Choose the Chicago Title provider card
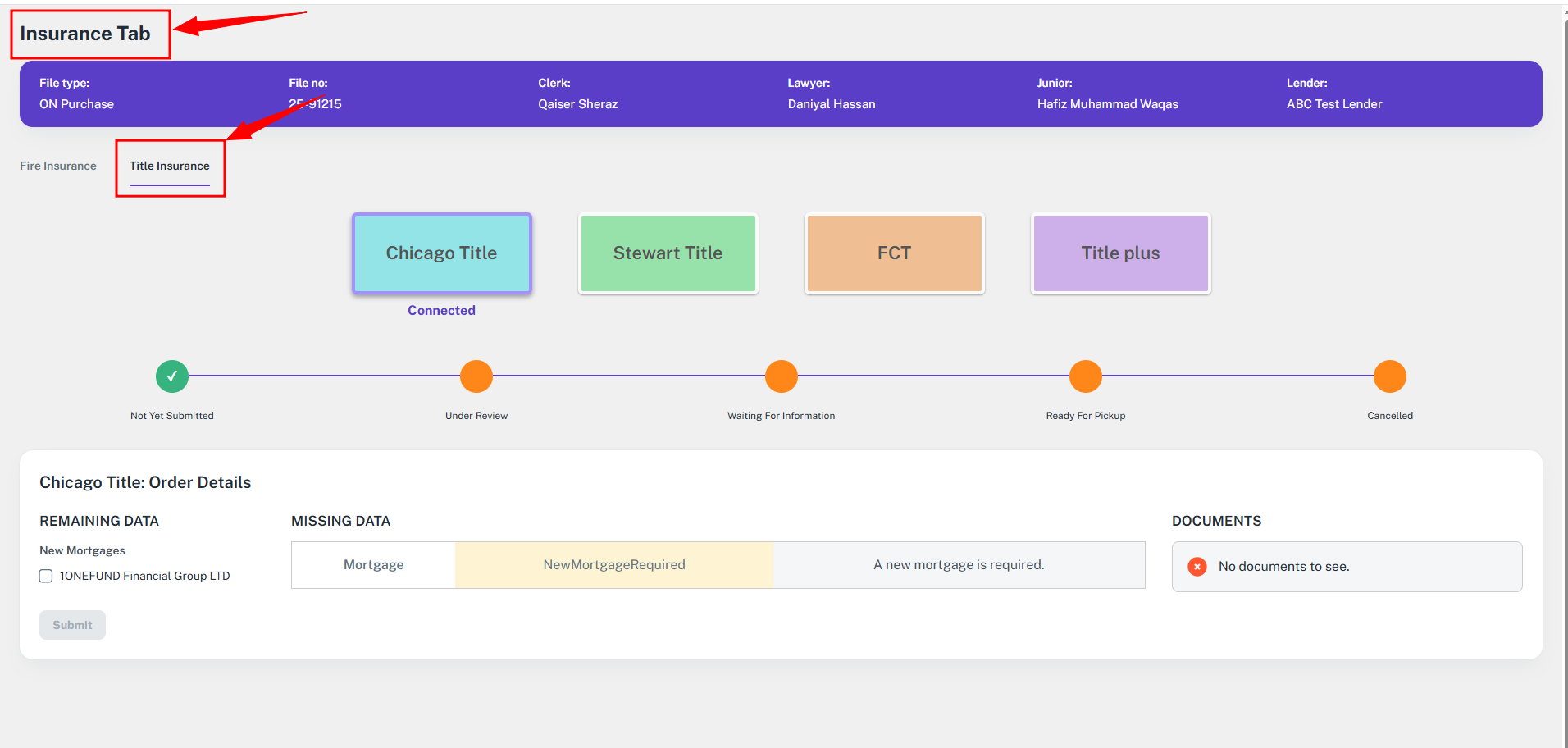The image size is (1568, 748). [442, 253]
